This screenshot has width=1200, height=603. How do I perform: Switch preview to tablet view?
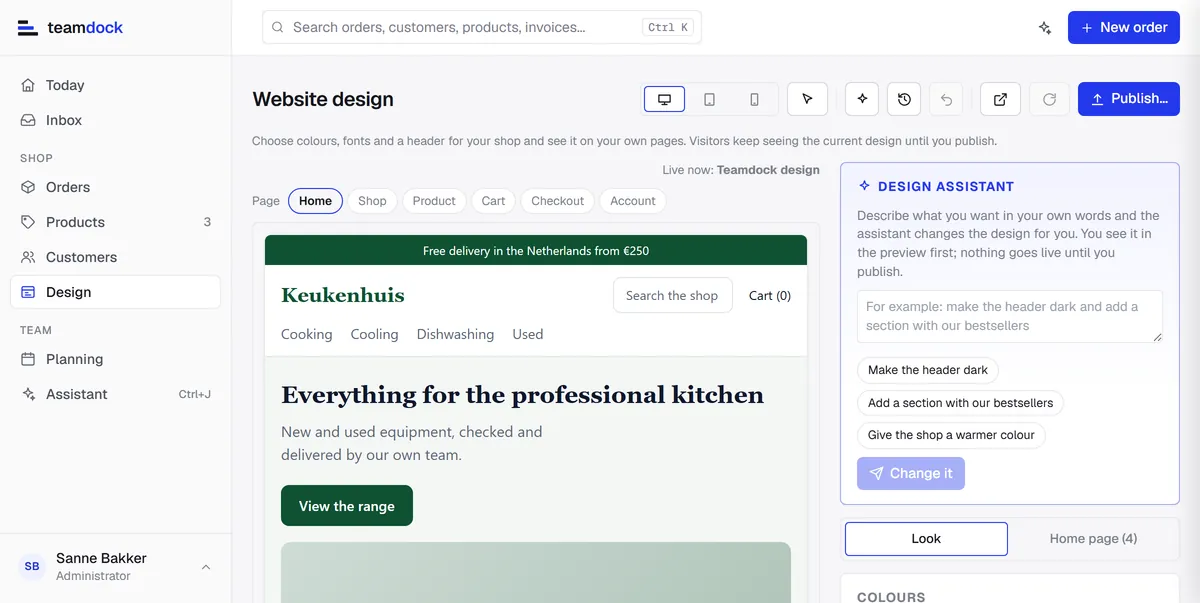pyautogui.click(x=709, y=99)
